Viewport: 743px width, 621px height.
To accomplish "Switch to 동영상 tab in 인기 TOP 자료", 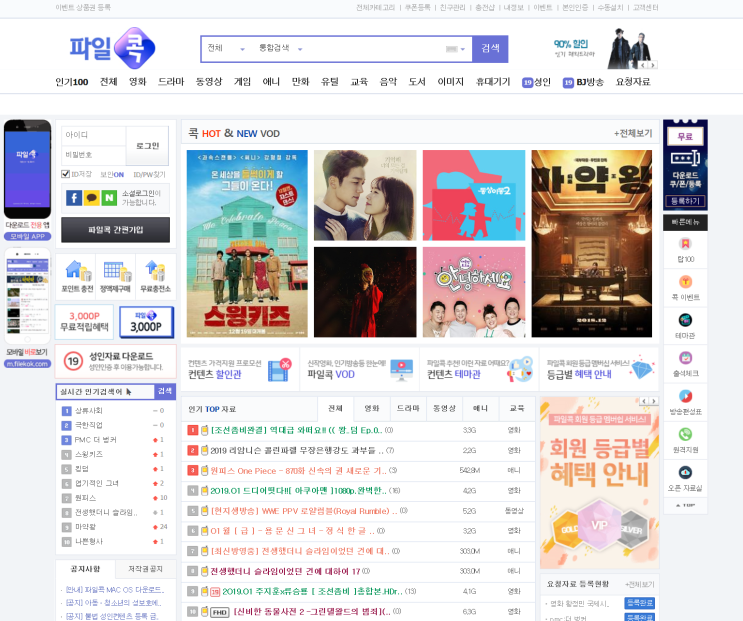I will (444, 408).
